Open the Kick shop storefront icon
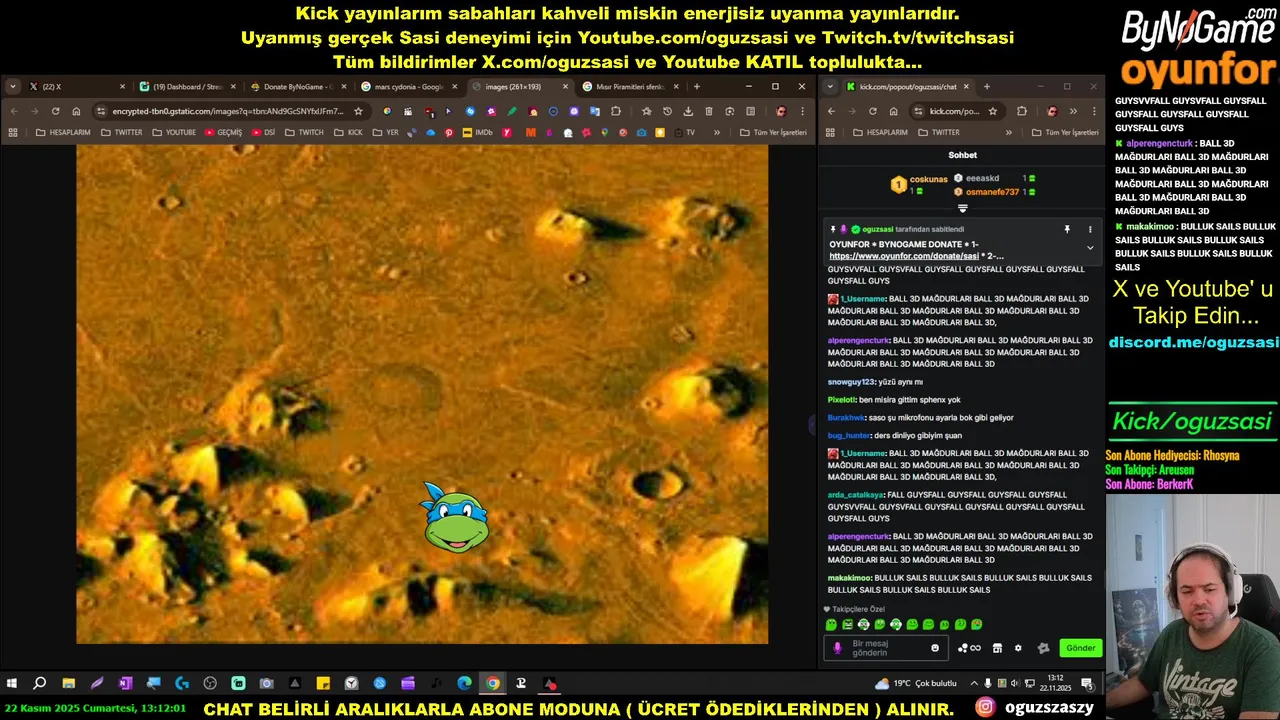1280x720 pixels. [997, 648]
